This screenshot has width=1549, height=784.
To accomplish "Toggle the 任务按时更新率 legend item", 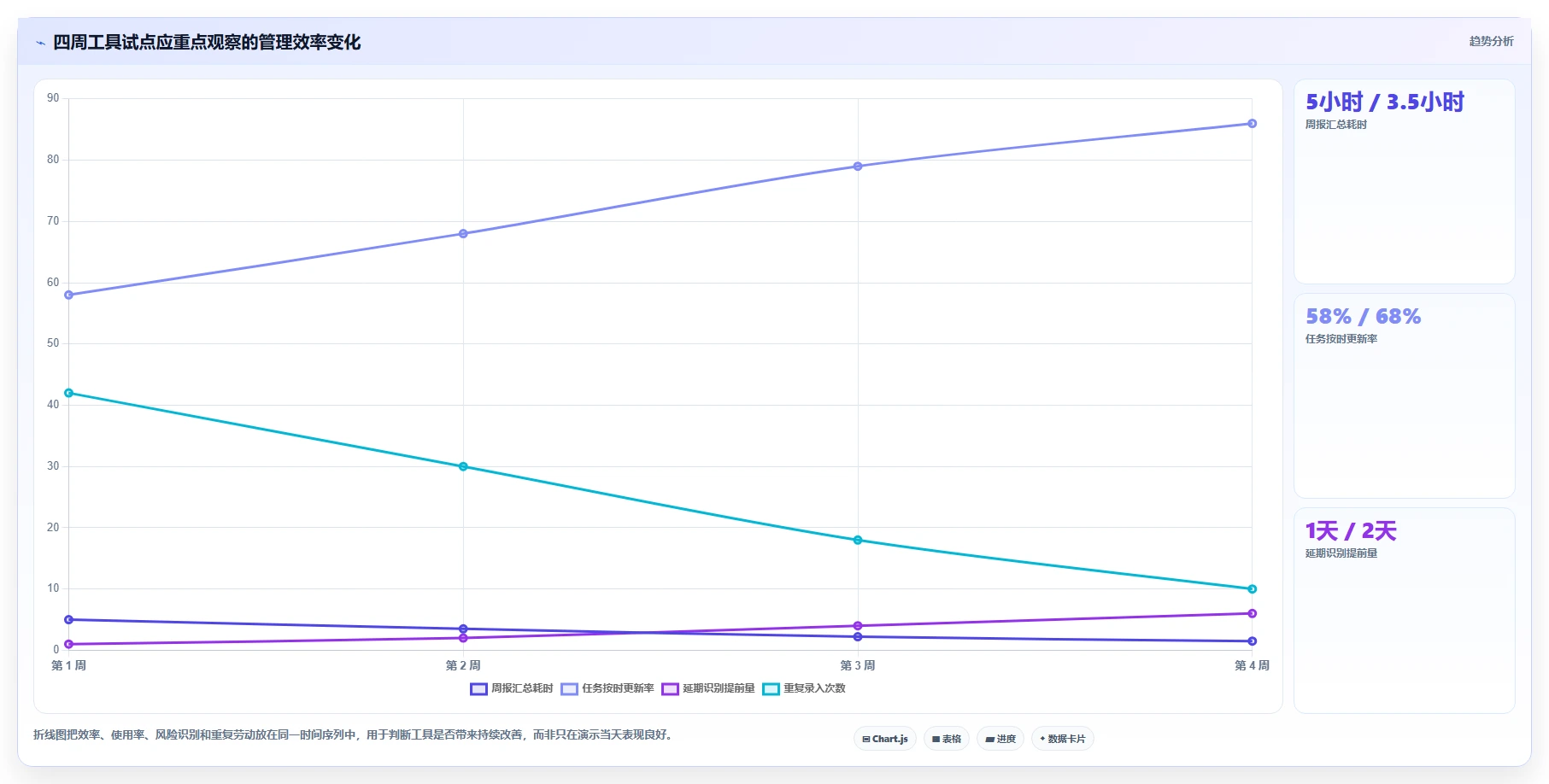I will coord(607,688).
